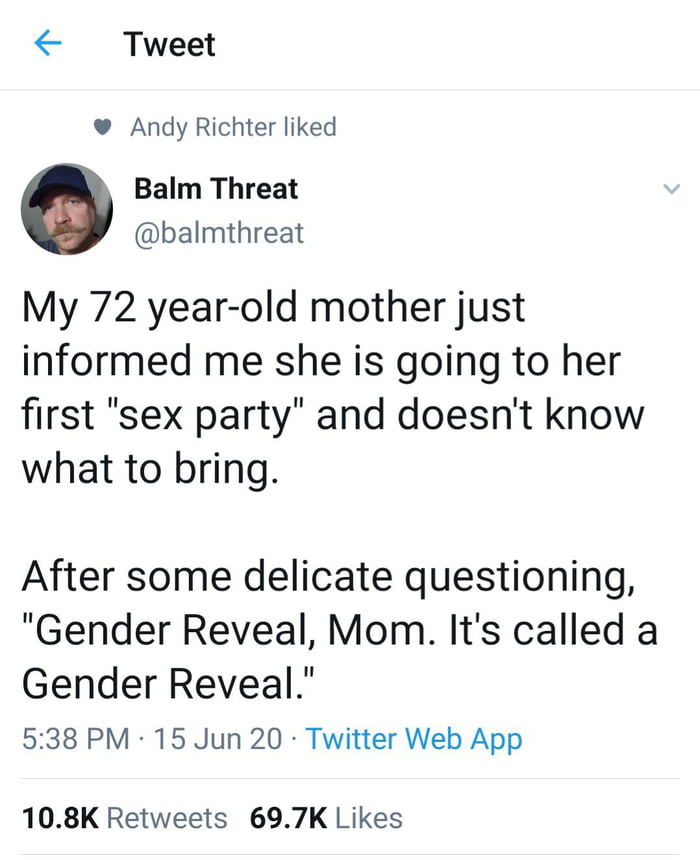Click the heart icon beside Andy Richter liked

pyautogui.click(x=102, y=128)
